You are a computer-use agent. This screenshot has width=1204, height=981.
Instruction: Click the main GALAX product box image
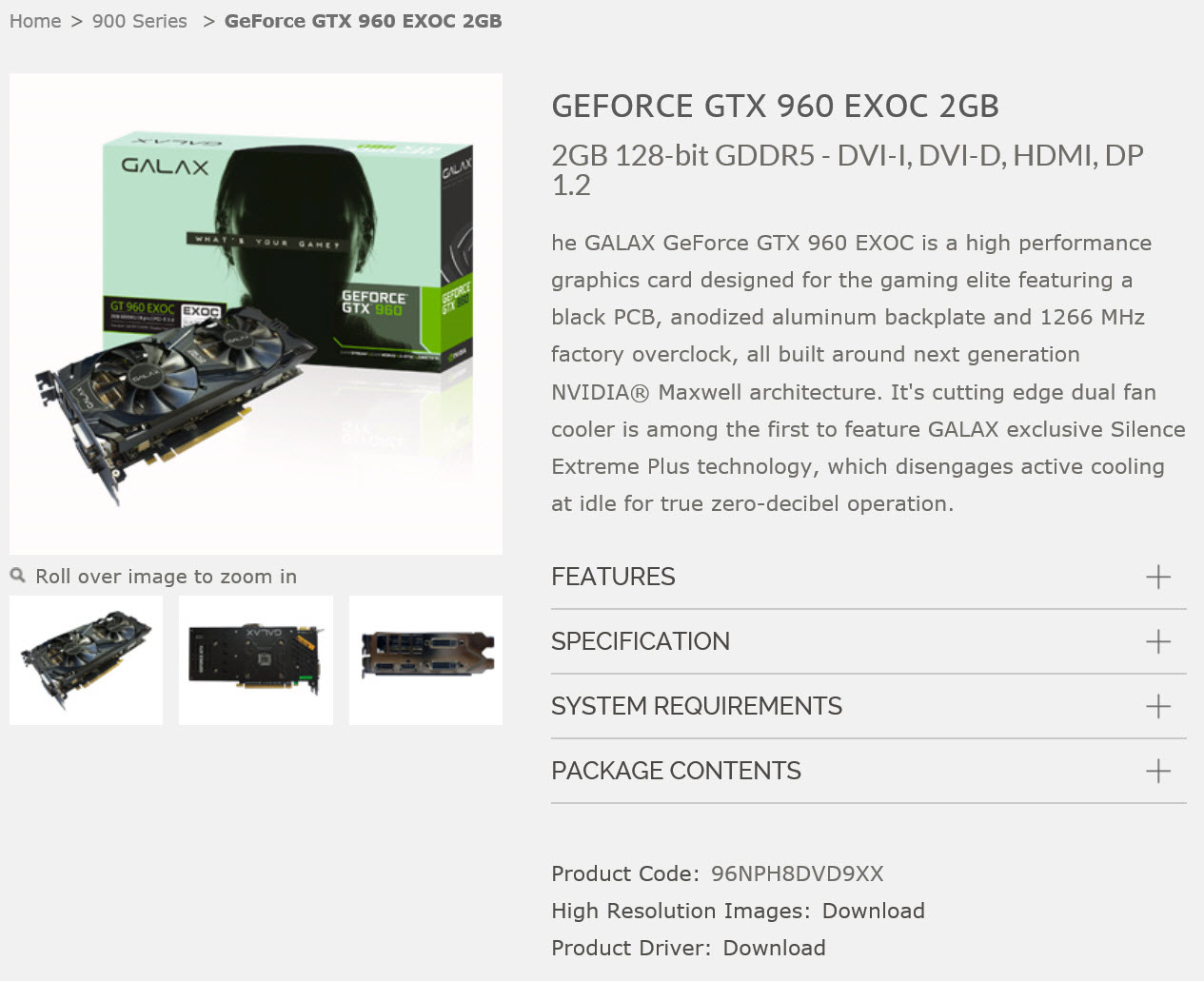(x=256, y=314)
